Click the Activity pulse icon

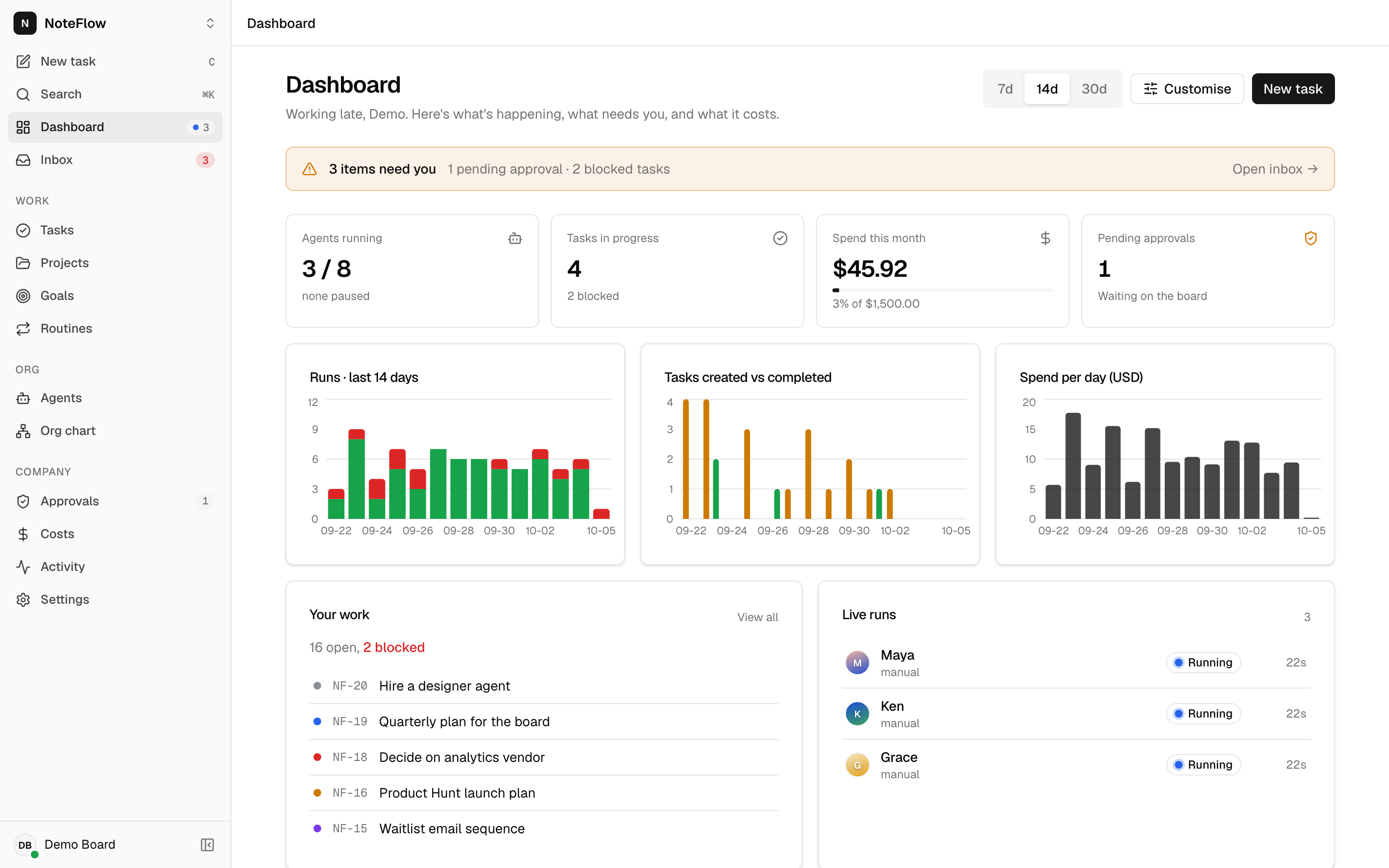tap(23, 567)
